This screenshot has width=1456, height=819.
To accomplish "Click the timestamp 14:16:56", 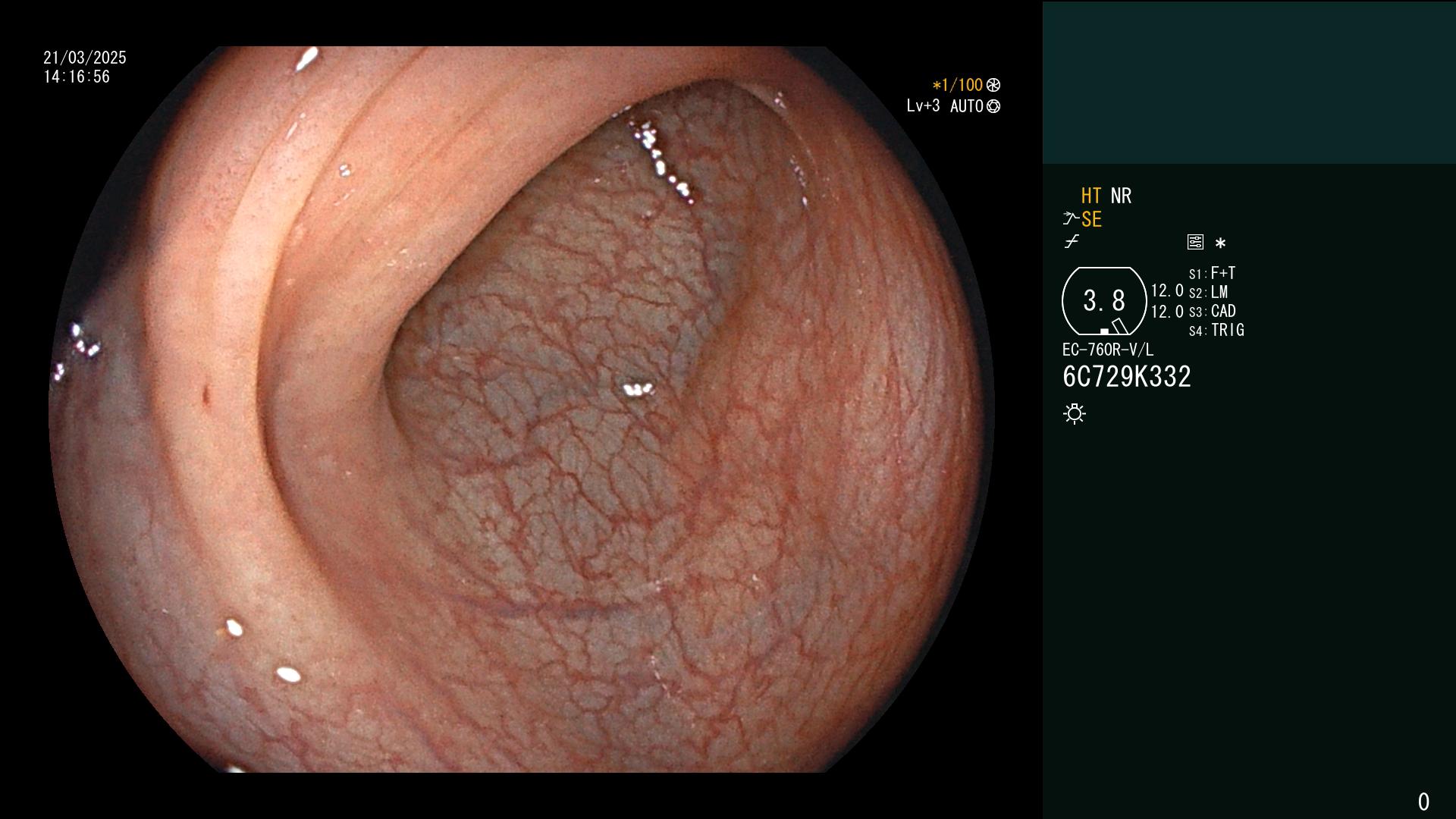I will (77, 77).
